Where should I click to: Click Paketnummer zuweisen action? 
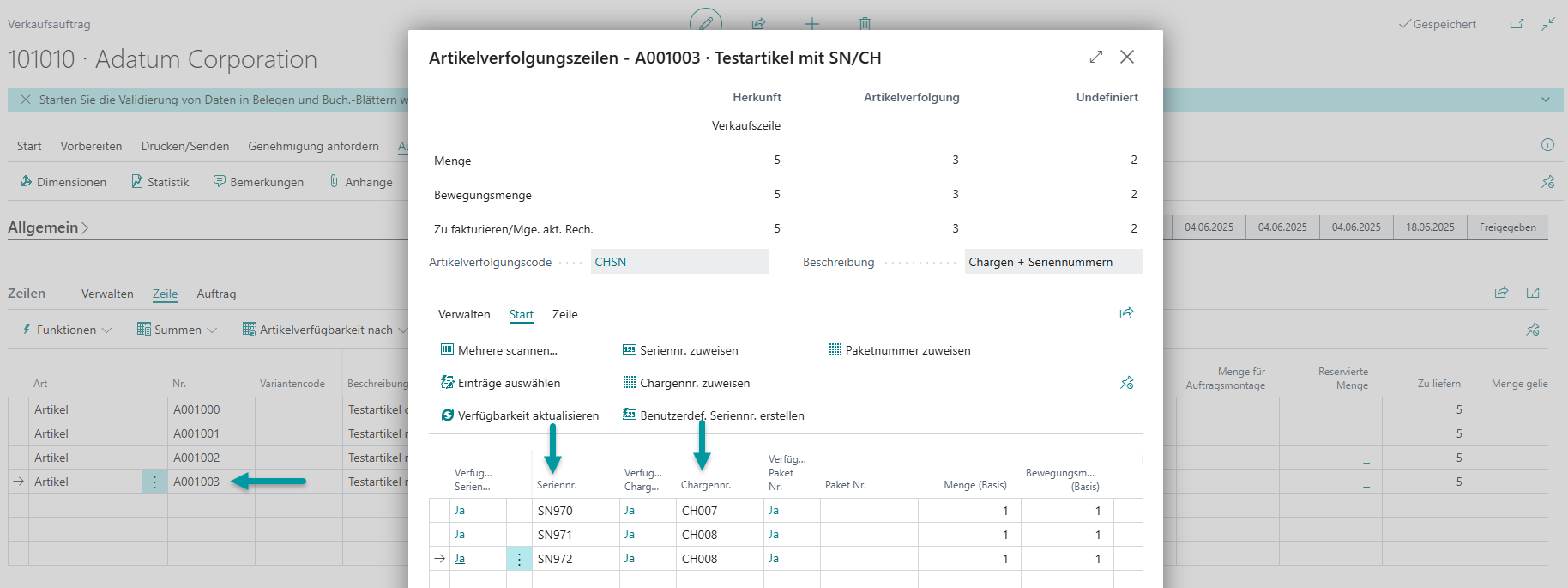[900, 350]
